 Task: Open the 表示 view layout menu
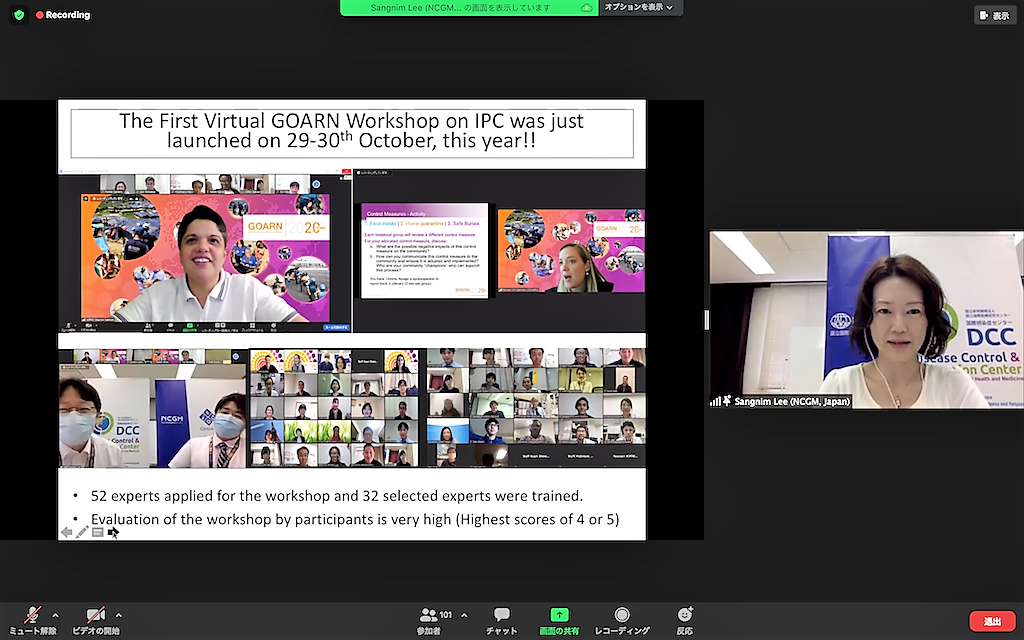(994, 15)
